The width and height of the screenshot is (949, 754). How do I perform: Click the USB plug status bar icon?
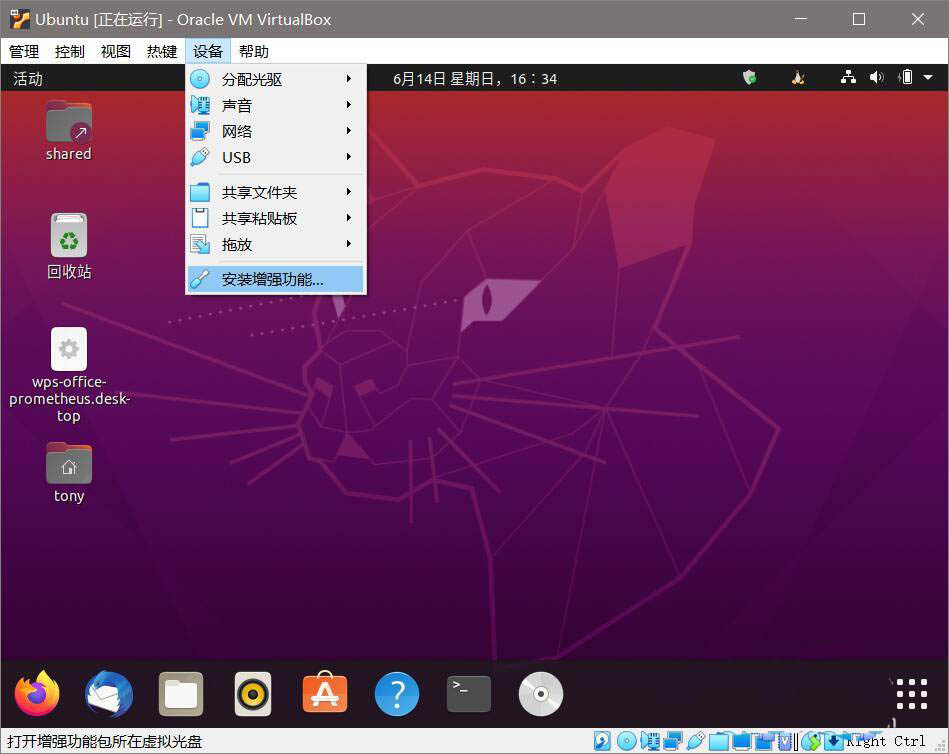[696, 741]
